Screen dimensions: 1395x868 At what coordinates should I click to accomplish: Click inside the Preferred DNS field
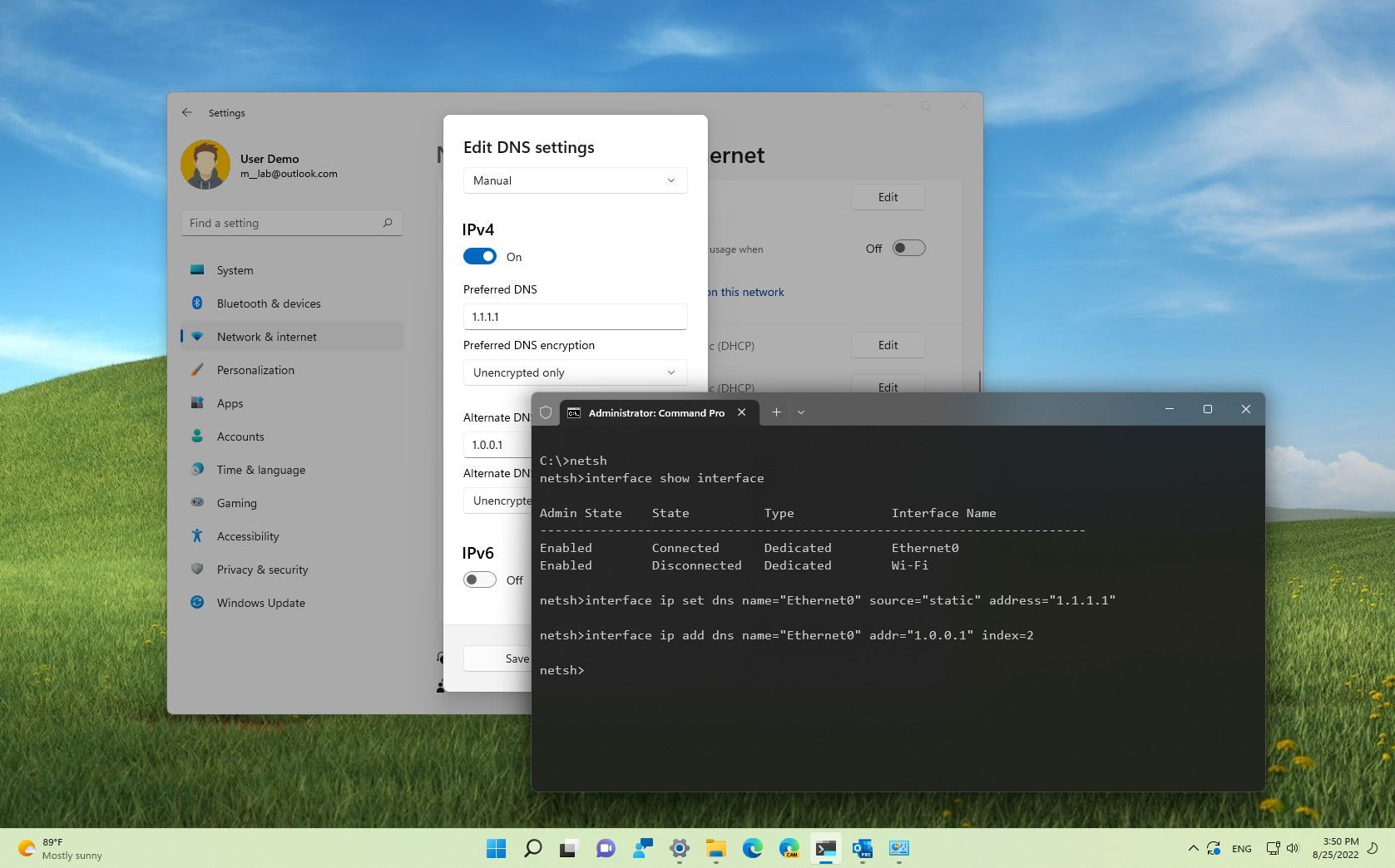tap(575, 317)
